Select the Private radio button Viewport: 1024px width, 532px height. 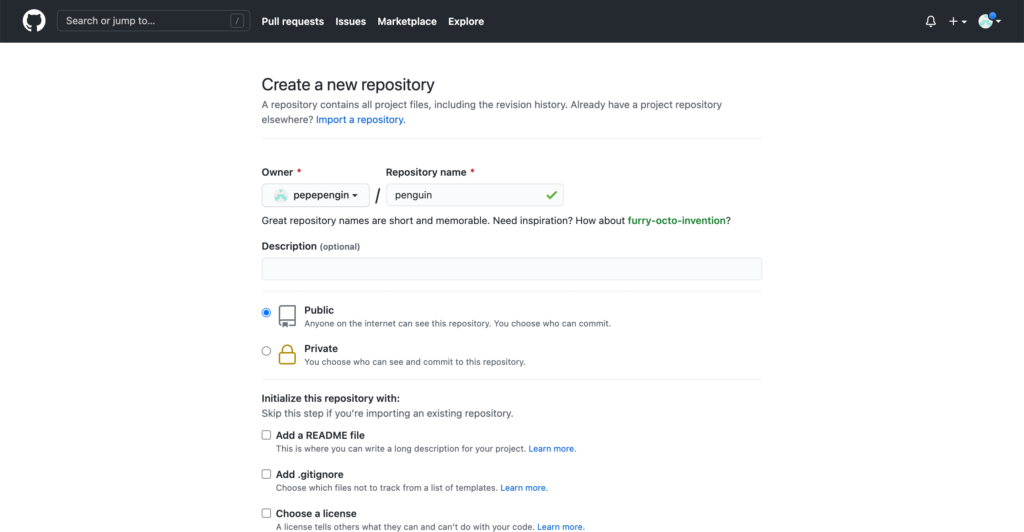pyautogui.click(x=266, y=351)
